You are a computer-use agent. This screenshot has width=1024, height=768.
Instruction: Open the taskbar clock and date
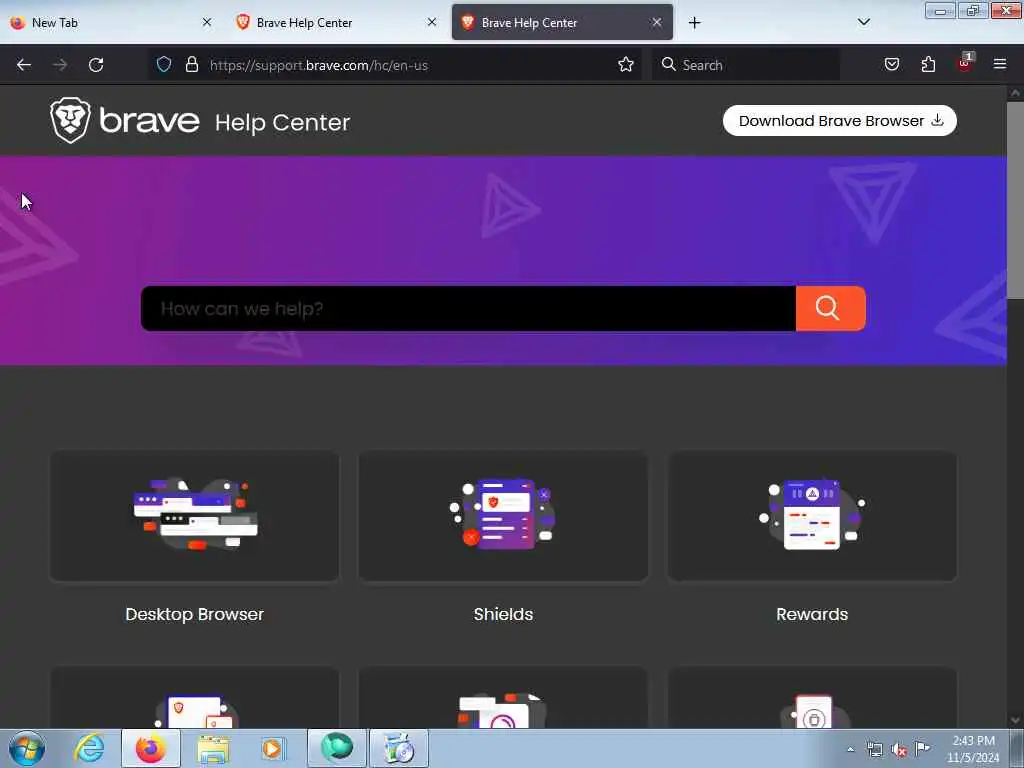pyautogui.click(x=973, y=749)
